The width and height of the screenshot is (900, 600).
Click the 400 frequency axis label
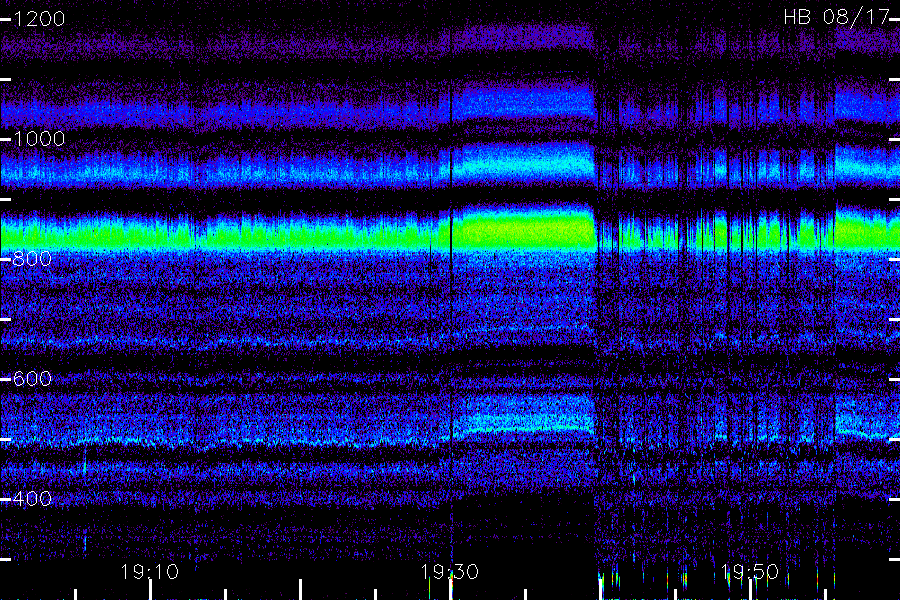tap(32, 498)
